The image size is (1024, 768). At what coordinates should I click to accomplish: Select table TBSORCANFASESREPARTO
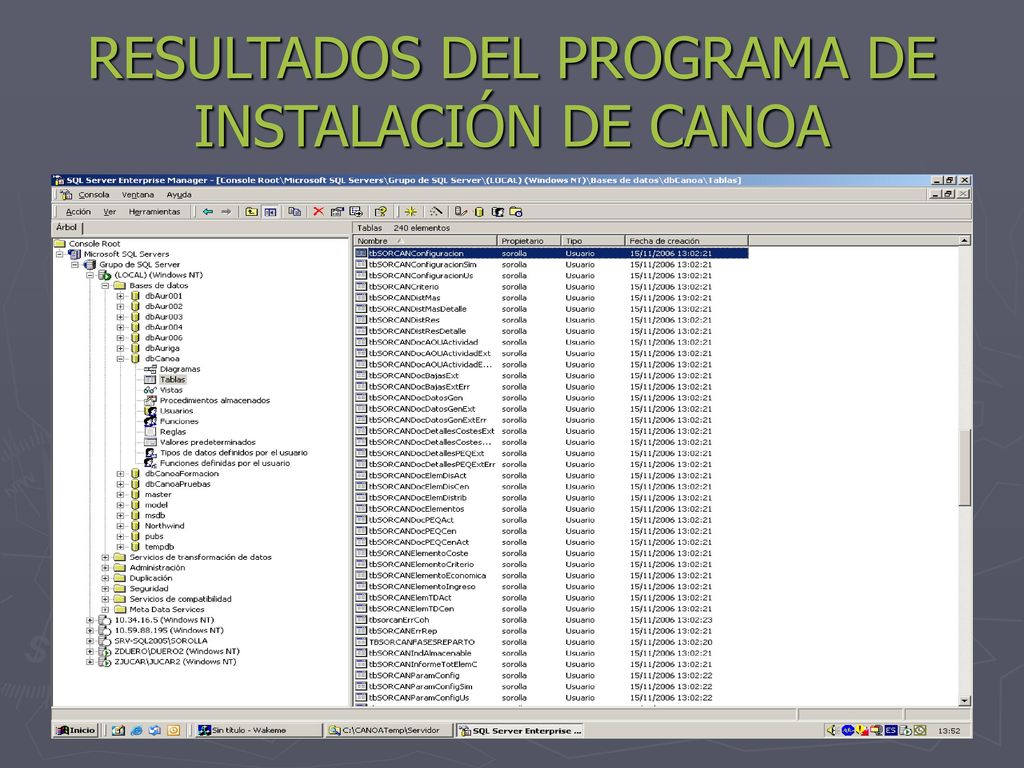pos(422,642)
